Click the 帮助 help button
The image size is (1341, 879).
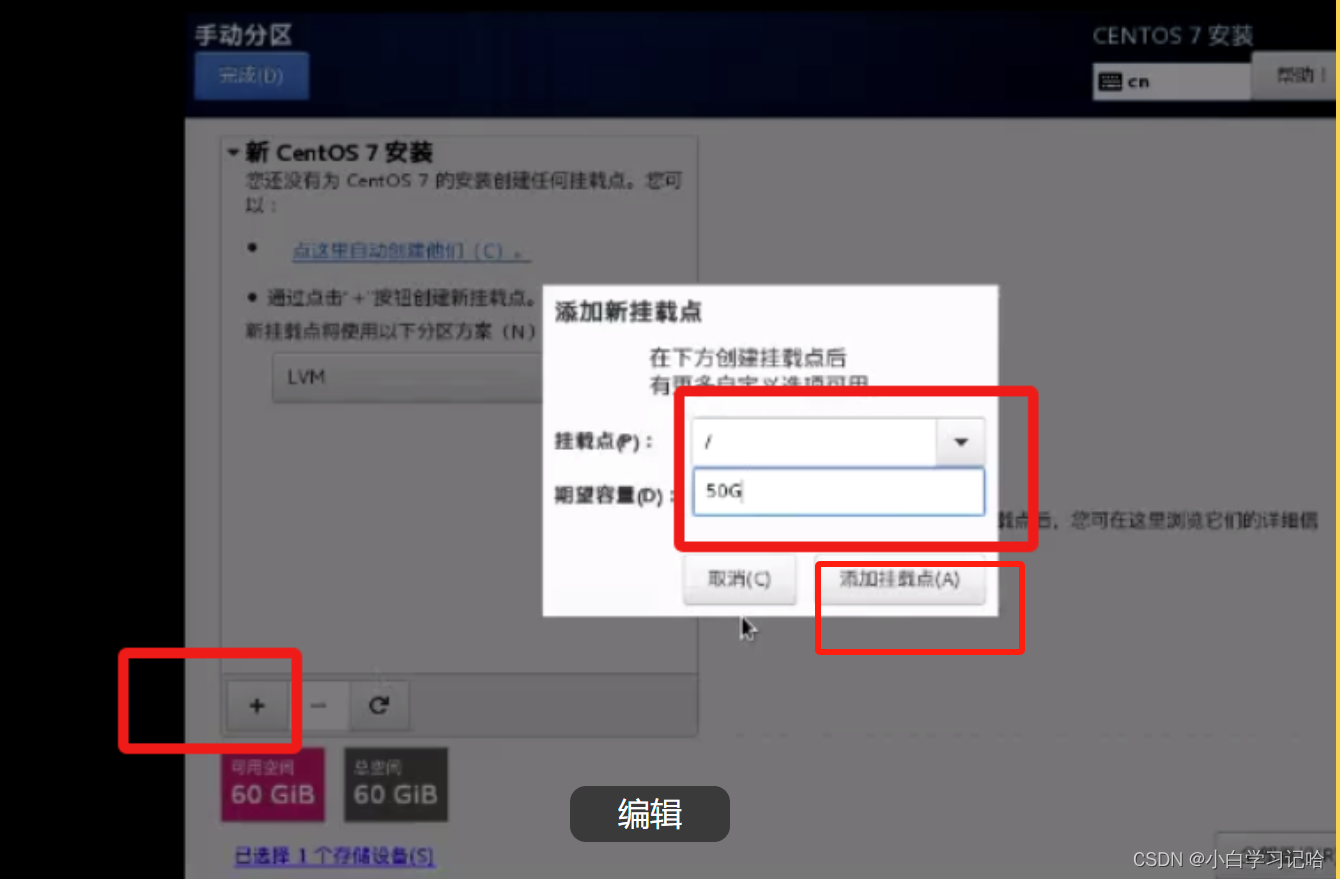[1295, 76]
